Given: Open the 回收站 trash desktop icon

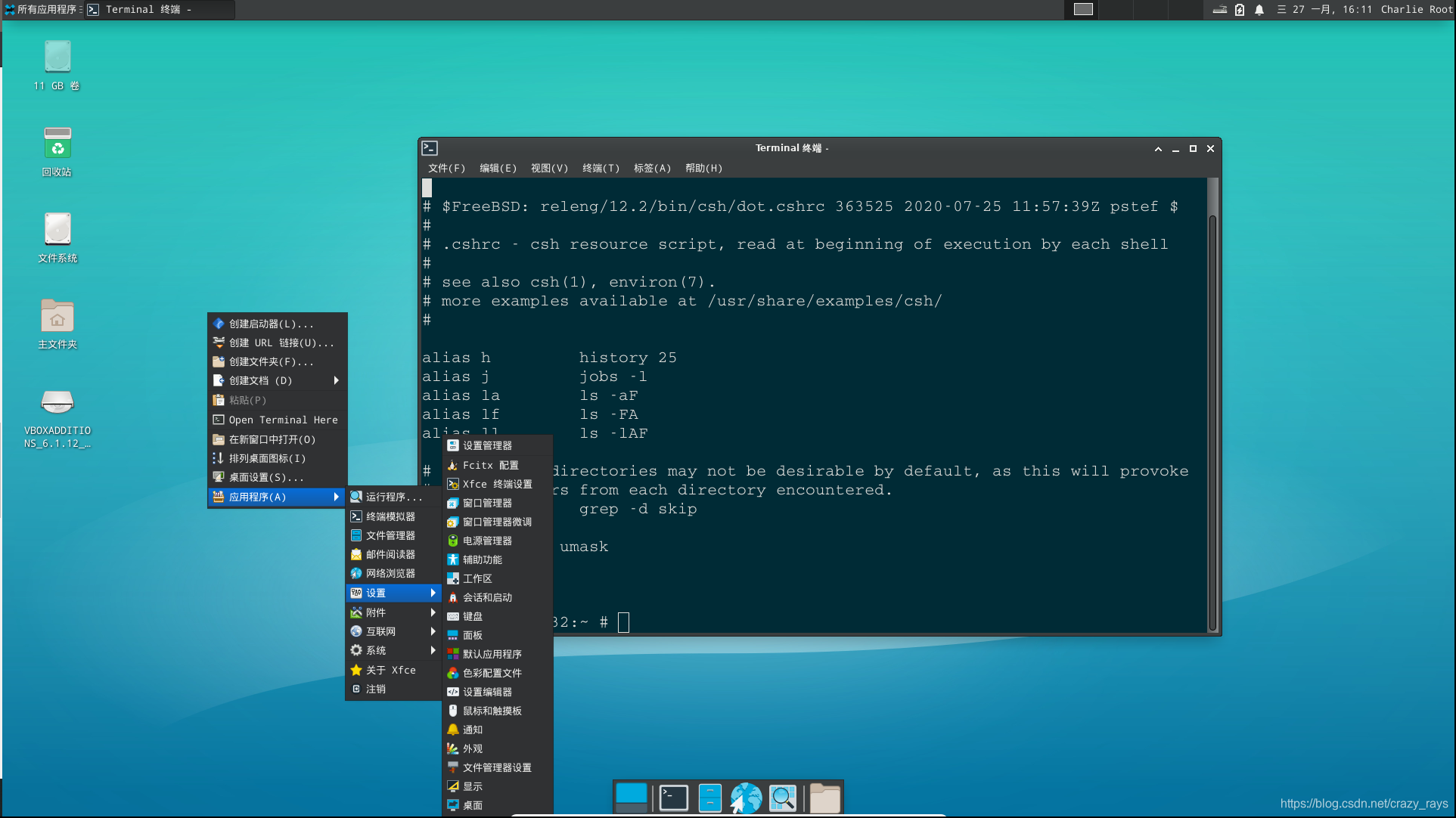Looking at the screenshot, I should pos(57,152).
